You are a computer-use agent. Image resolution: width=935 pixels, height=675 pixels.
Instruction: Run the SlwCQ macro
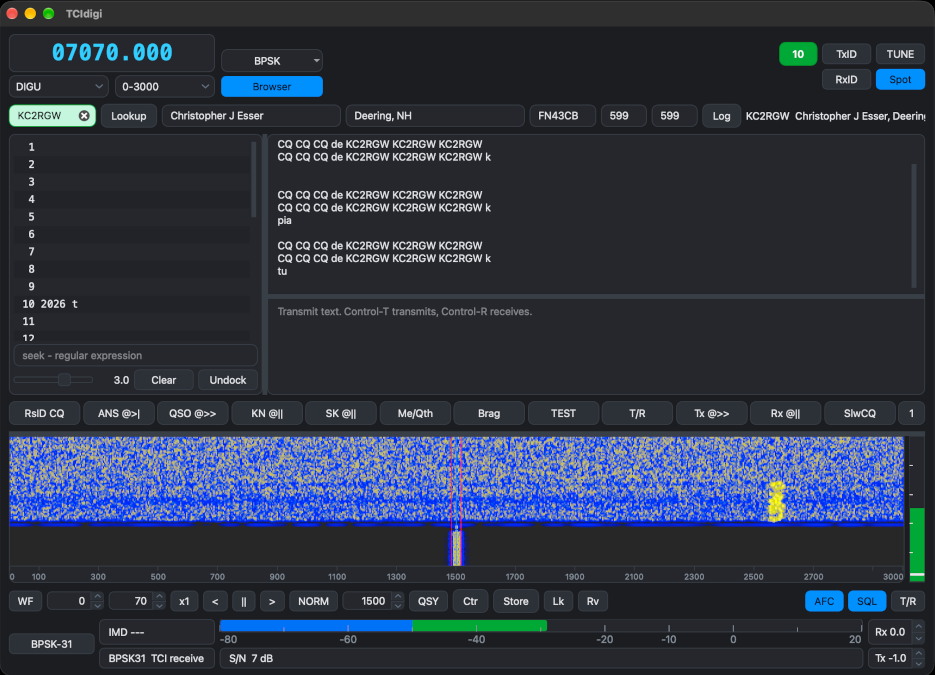coord(860,413)
